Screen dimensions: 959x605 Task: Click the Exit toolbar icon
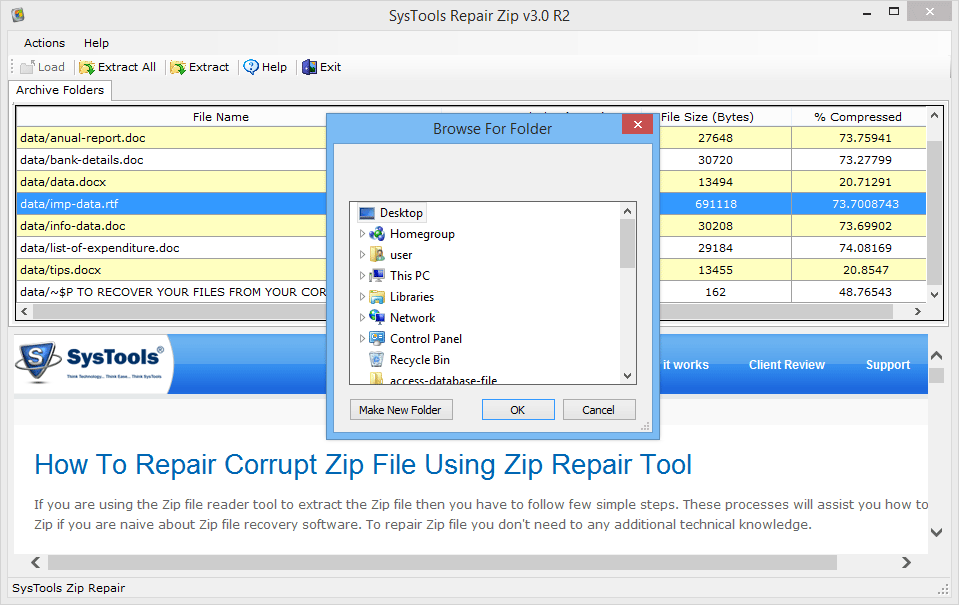click(309, 67)
